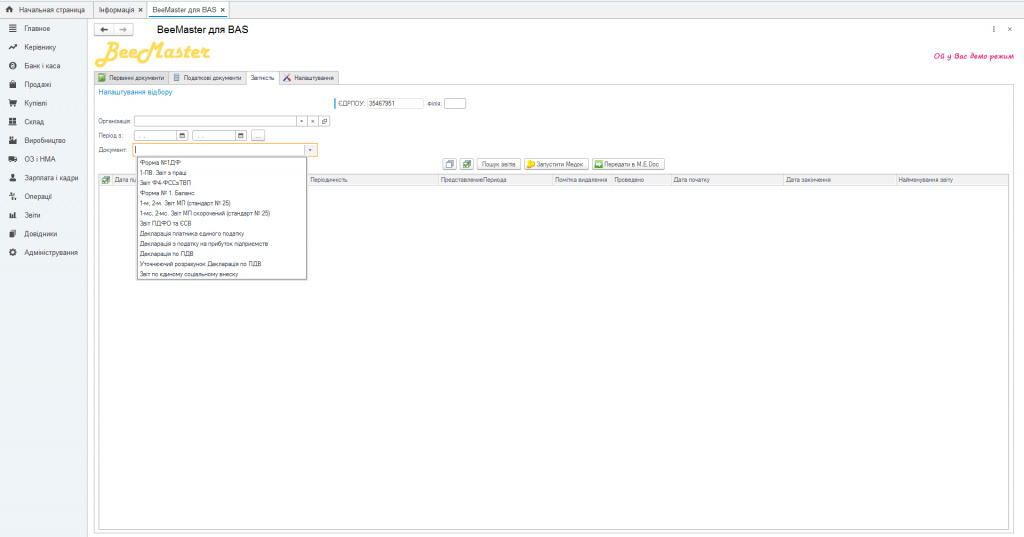The image size is (1024, 537).
Task: Switch to Податкові документи tab
Action: pos(208,78)
